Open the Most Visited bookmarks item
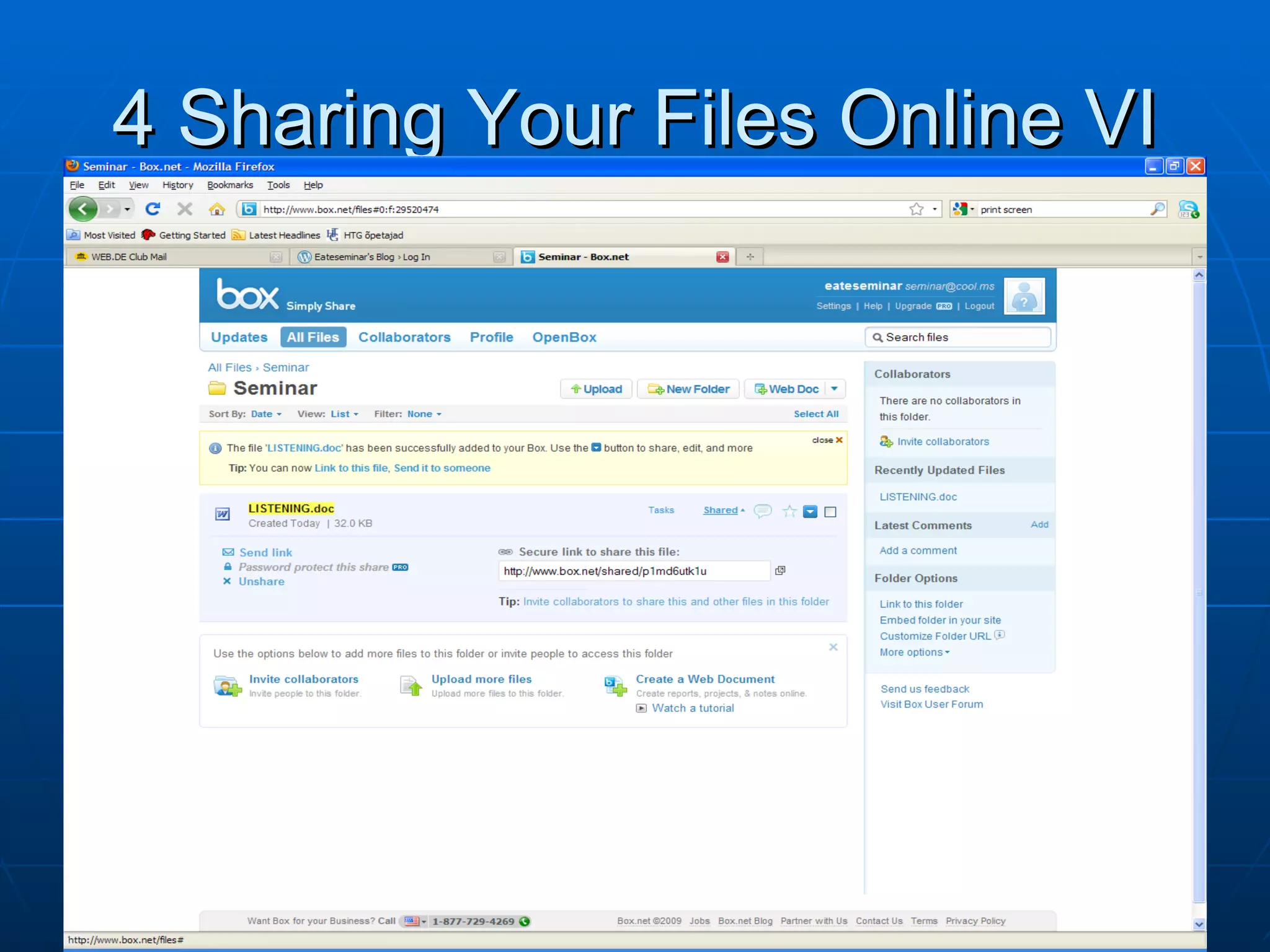The image size is (1270, 952). coord(101,235)
